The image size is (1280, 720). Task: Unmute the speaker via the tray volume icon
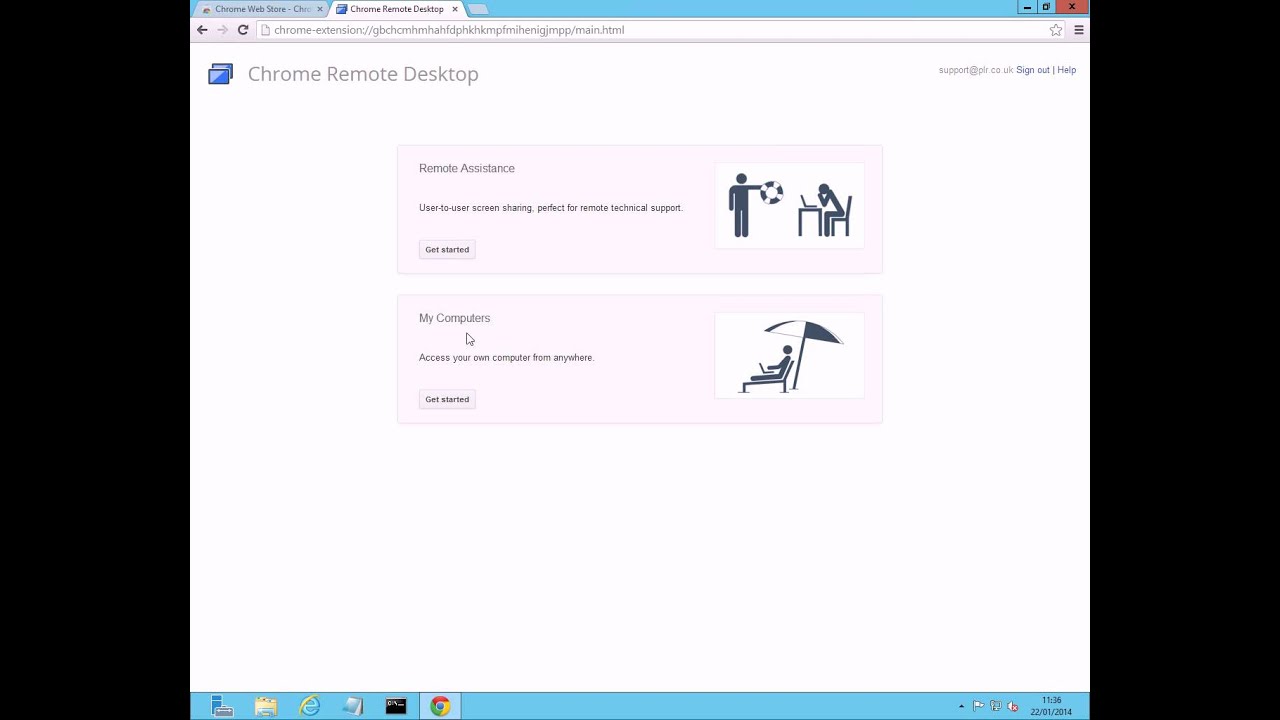click(x=1012, y=706)
